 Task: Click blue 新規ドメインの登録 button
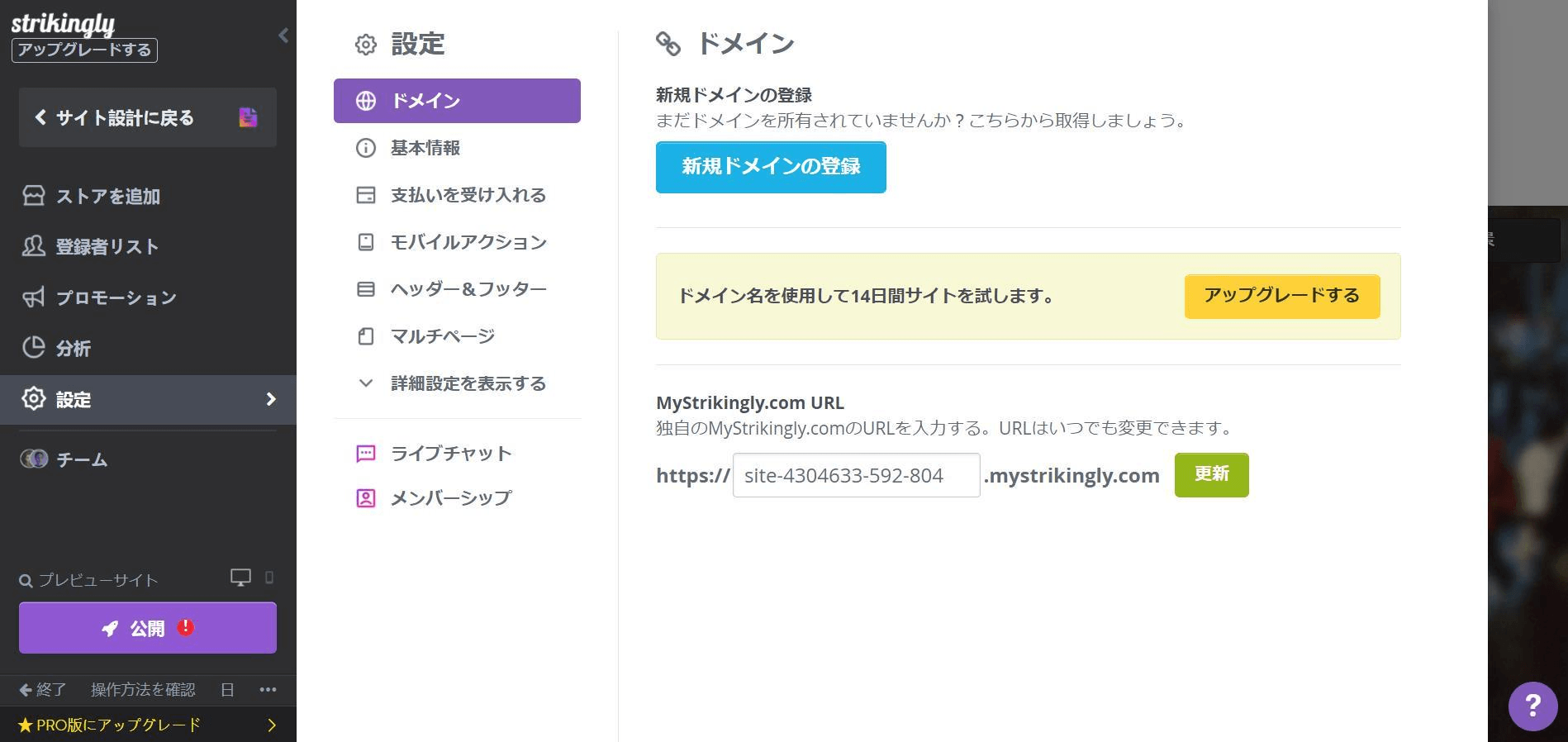pyautogui.click(x=771, y=167)
